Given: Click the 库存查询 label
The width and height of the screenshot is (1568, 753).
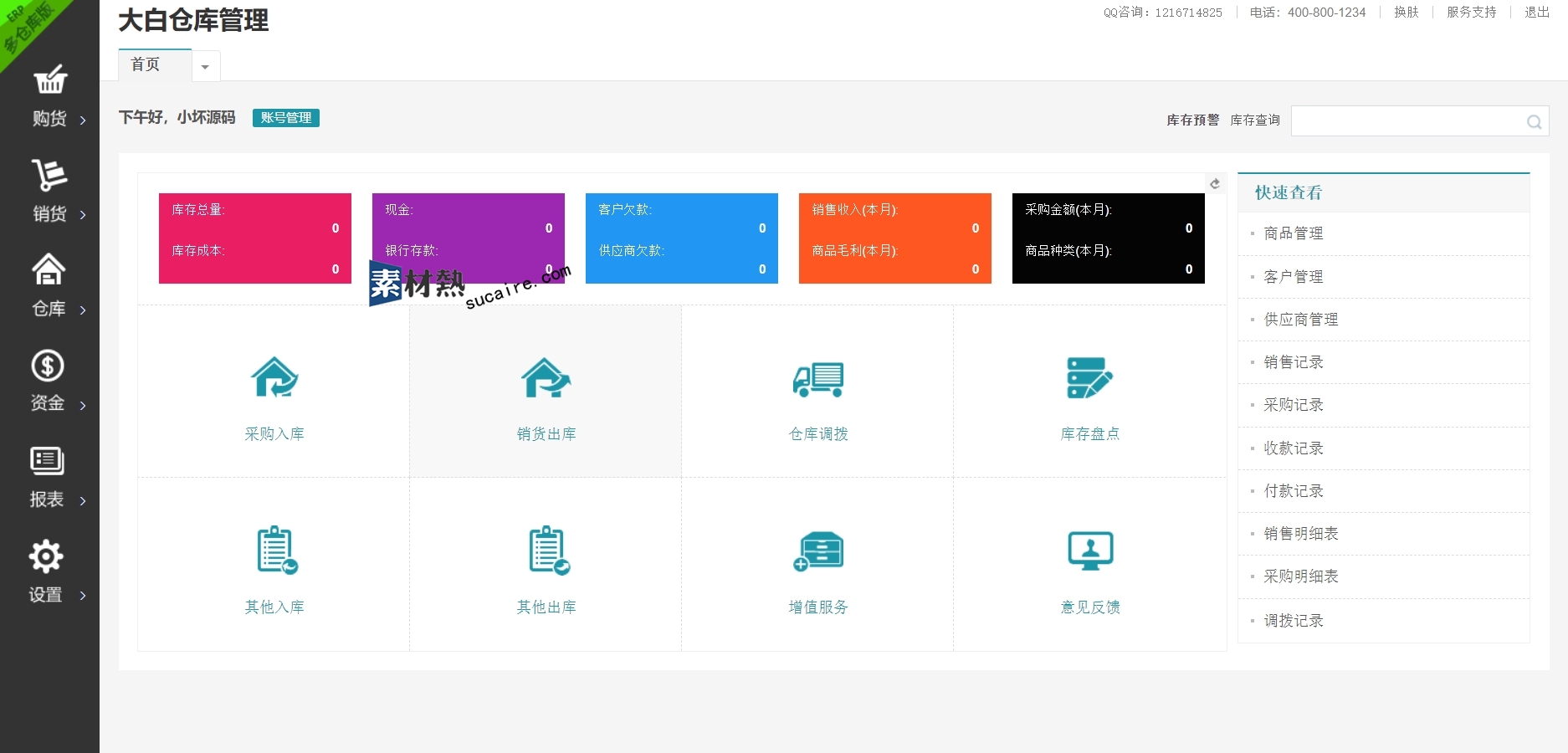Looking at the screenshot, I should click(x=1255, y=120).
